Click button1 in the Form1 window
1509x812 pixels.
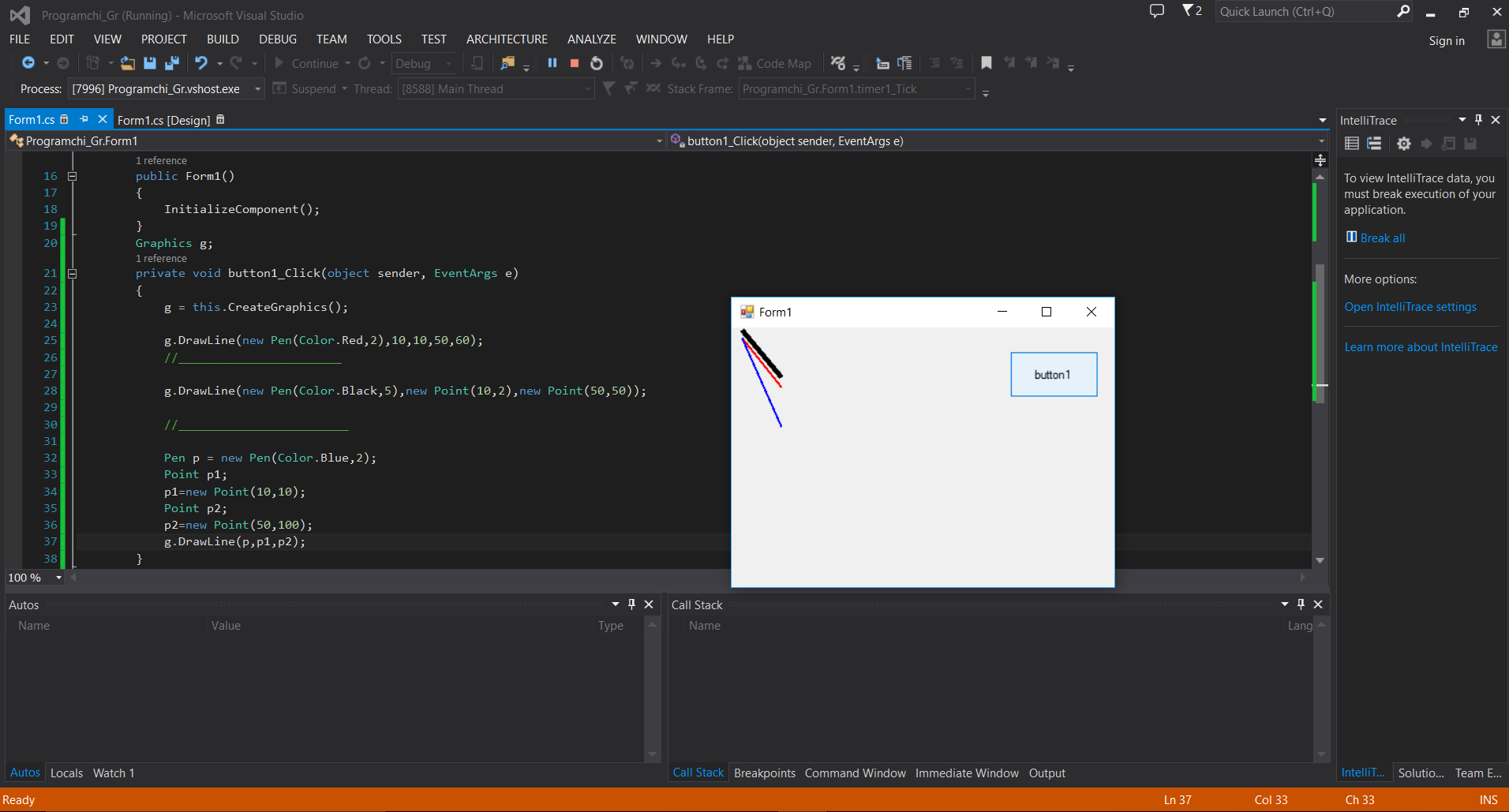click(1054, 374)
